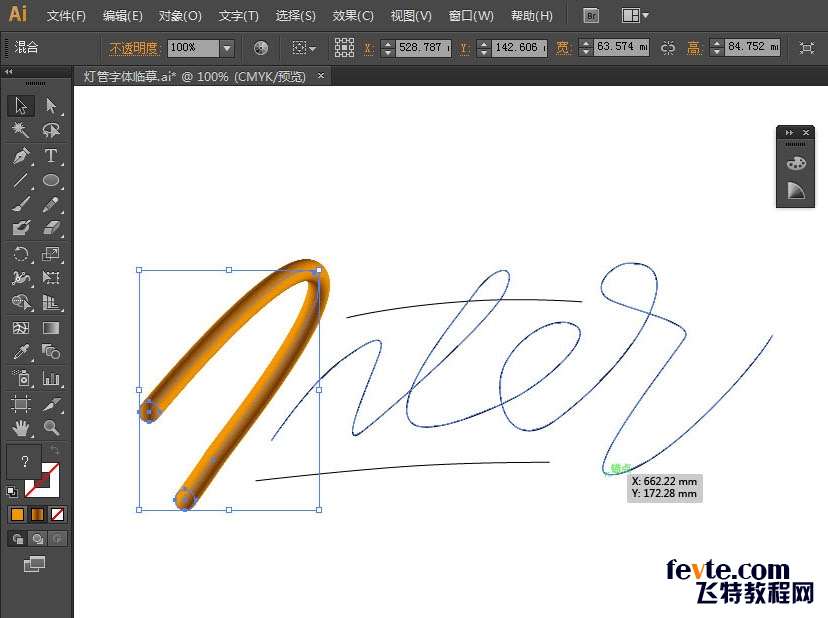Select the Mesh tool
828x618 pixels.
coord(21,328)
